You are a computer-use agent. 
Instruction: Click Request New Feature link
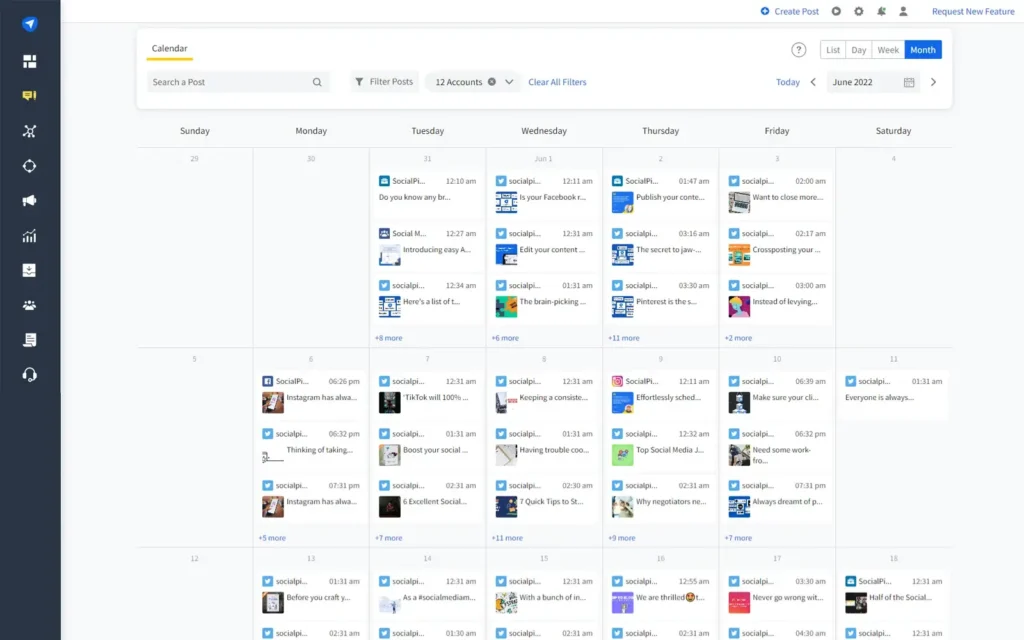[x=972, y=11]
